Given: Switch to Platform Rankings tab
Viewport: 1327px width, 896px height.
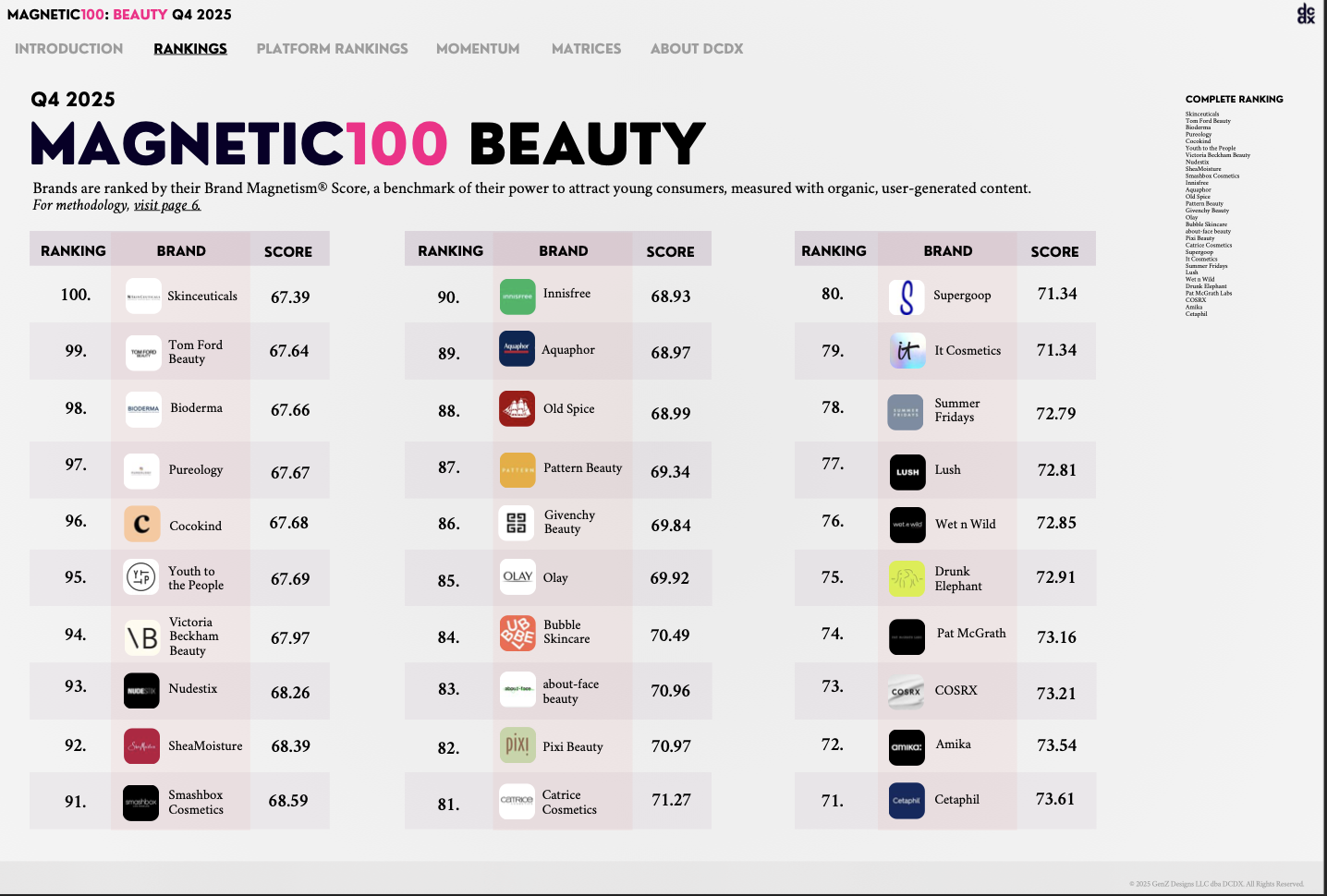Looking at the screenshot, I should [x=333, y=49].
